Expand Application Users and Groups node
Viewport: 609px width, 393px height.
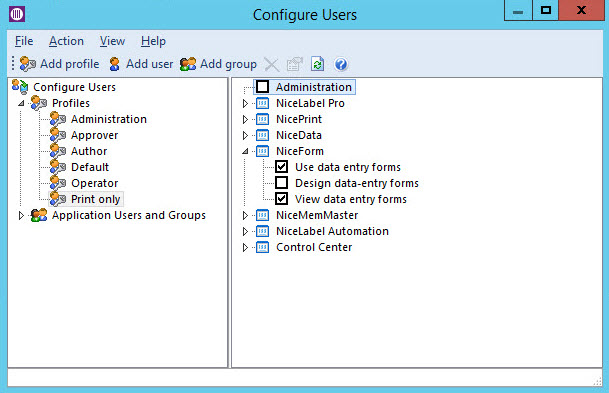coord(21,215)
